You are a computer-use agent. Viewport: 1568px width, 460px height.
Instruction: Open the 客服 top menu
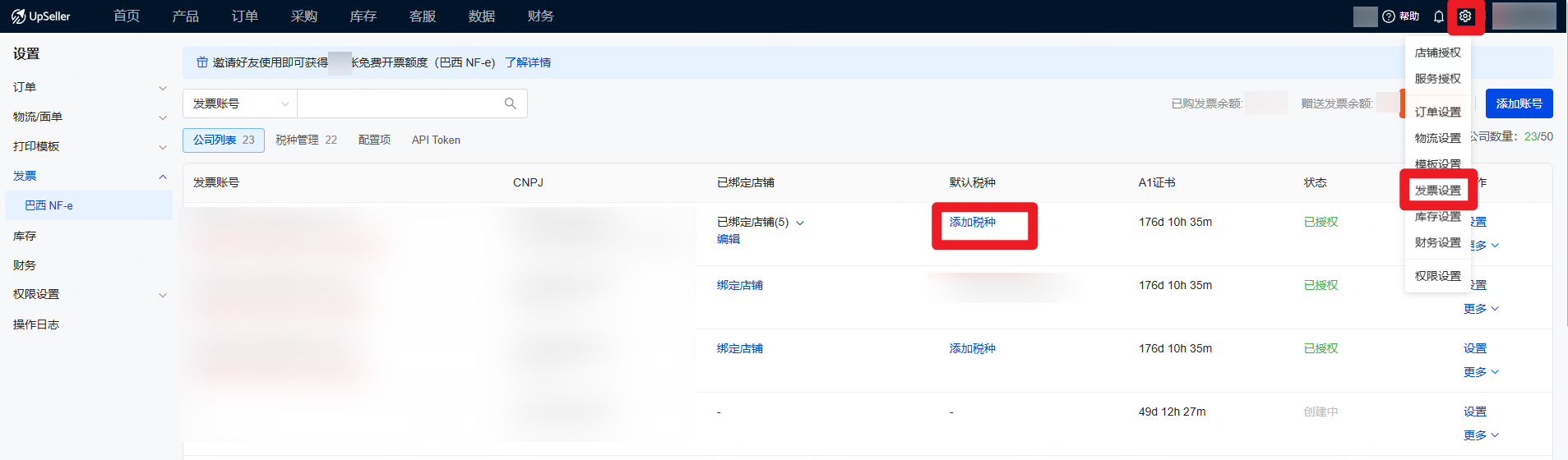pos(423,16)
